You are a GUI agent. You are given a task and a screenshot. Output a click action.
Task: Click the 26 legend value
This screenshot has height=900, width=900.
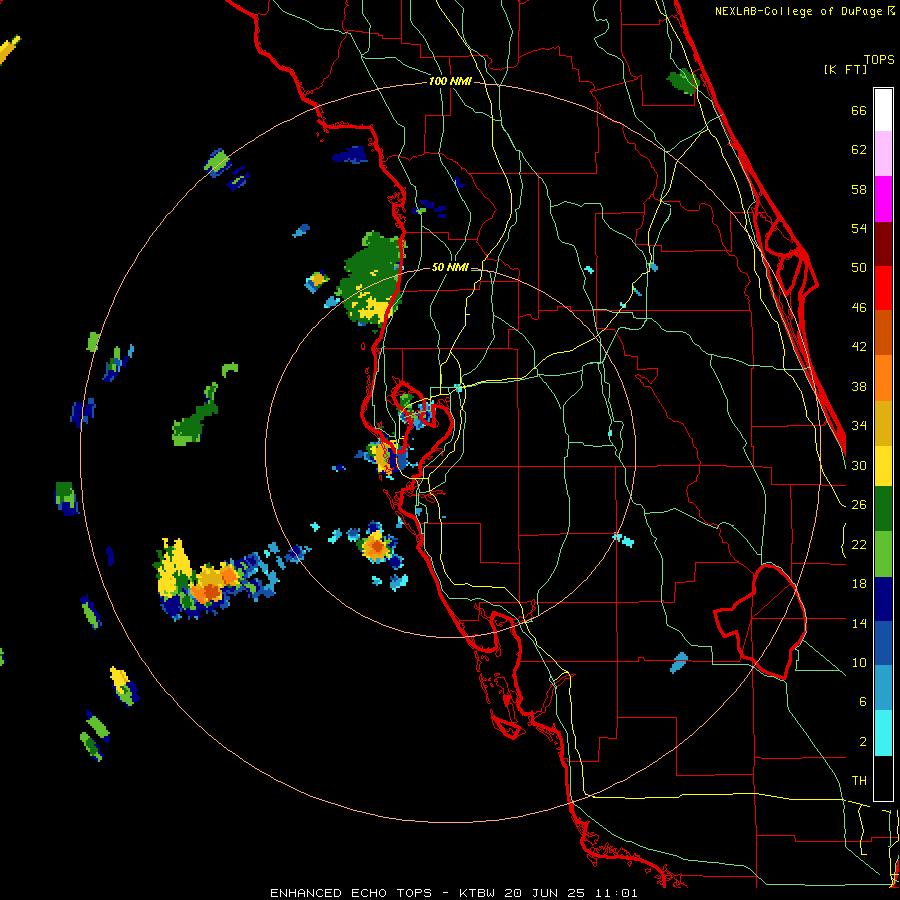coord(859,505)
